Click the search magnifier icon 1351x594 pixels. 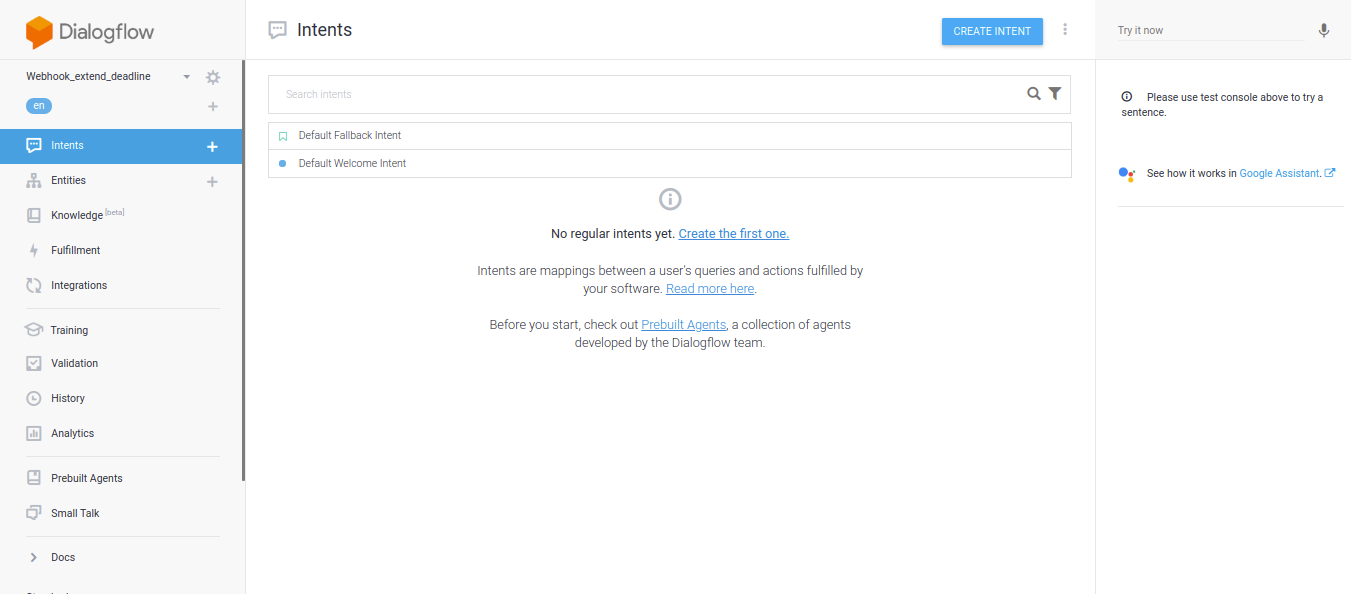1034,94
